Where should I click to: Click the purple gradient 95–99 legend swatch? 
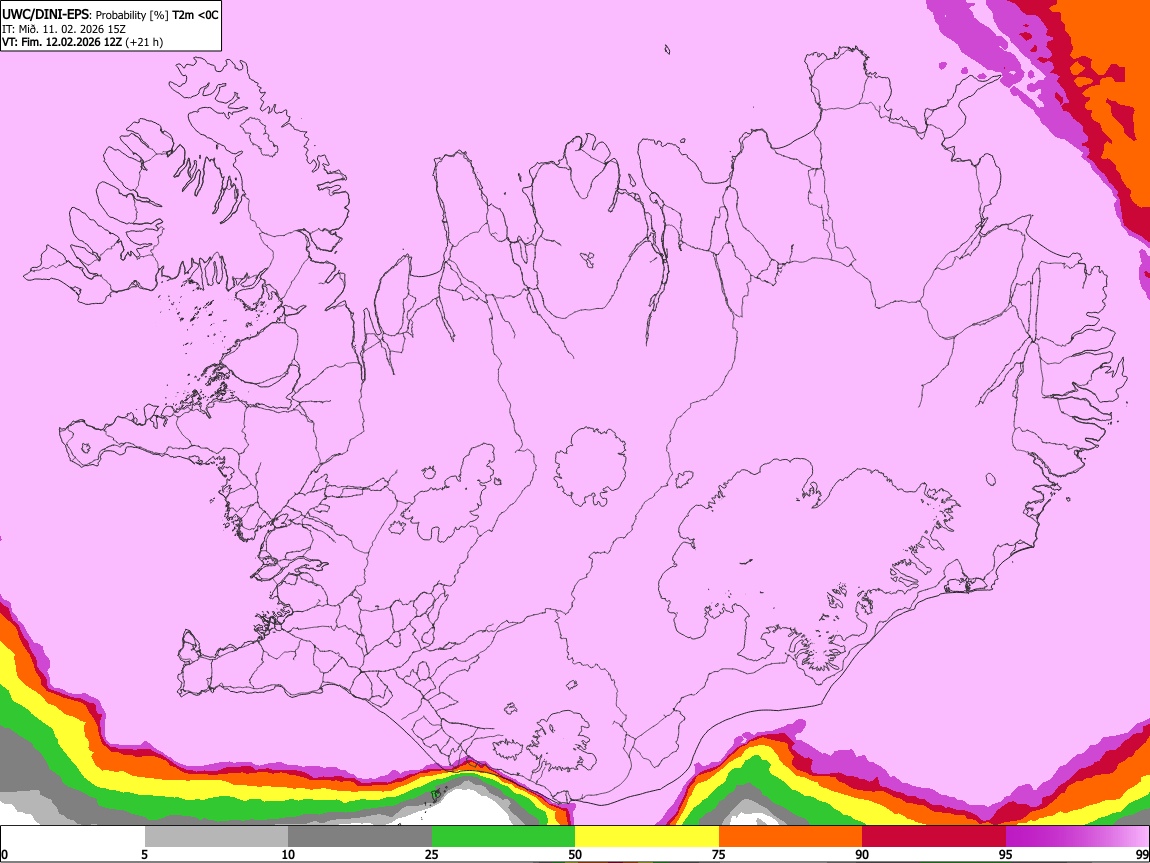[1077, 836]
